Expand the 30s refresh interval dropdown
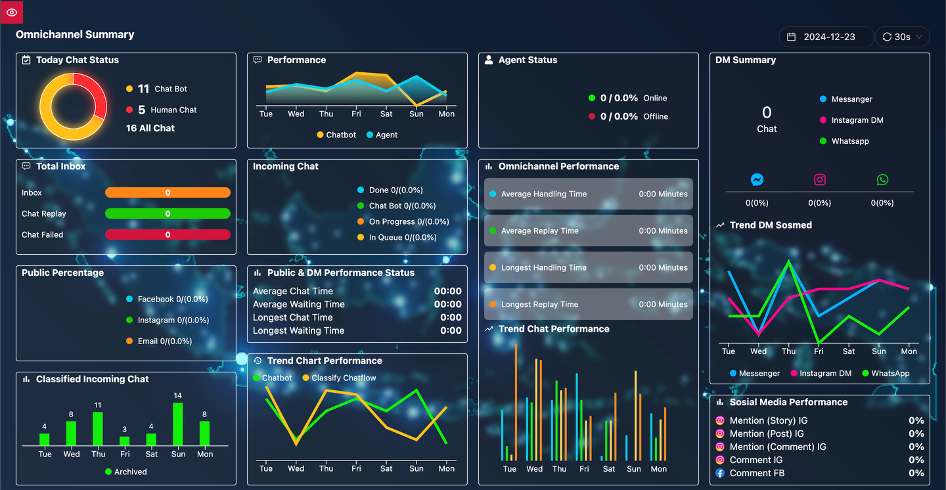Screen dimensions: 946x490 [x=902, y=37]
